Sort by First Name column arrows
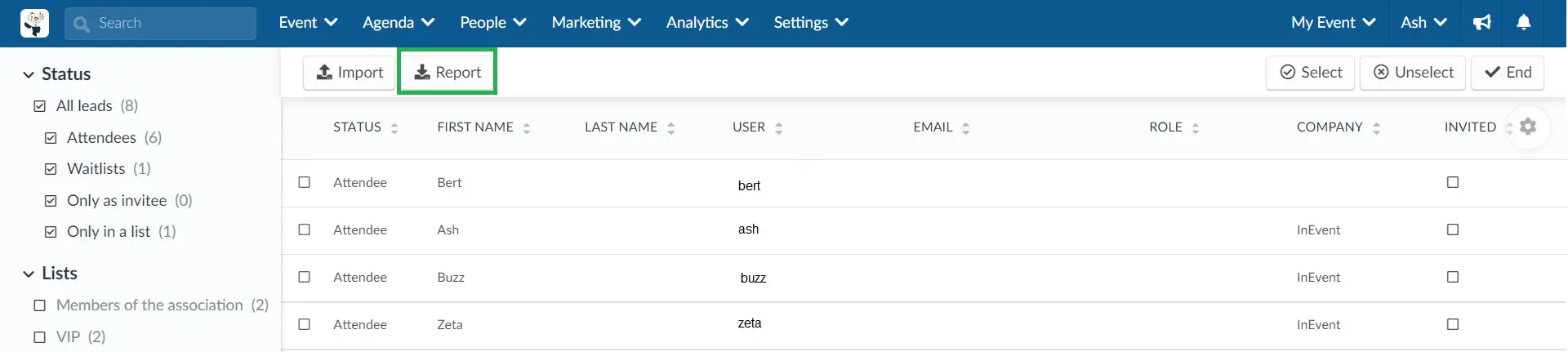The width and height of the screenshot is (1568, 352). tap(527, 128)
